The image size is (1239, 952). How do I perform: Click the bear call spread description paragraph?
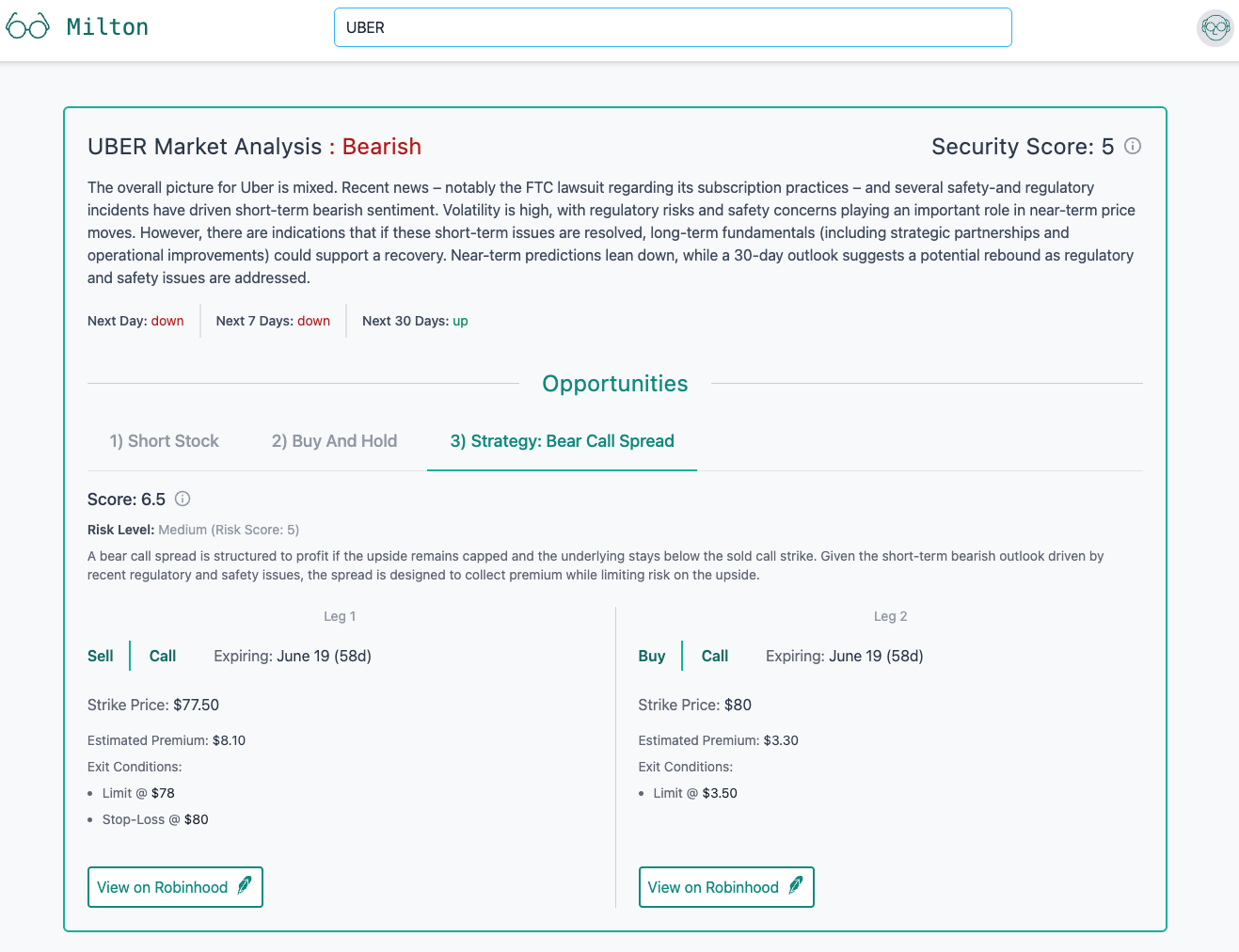[596, 565]
